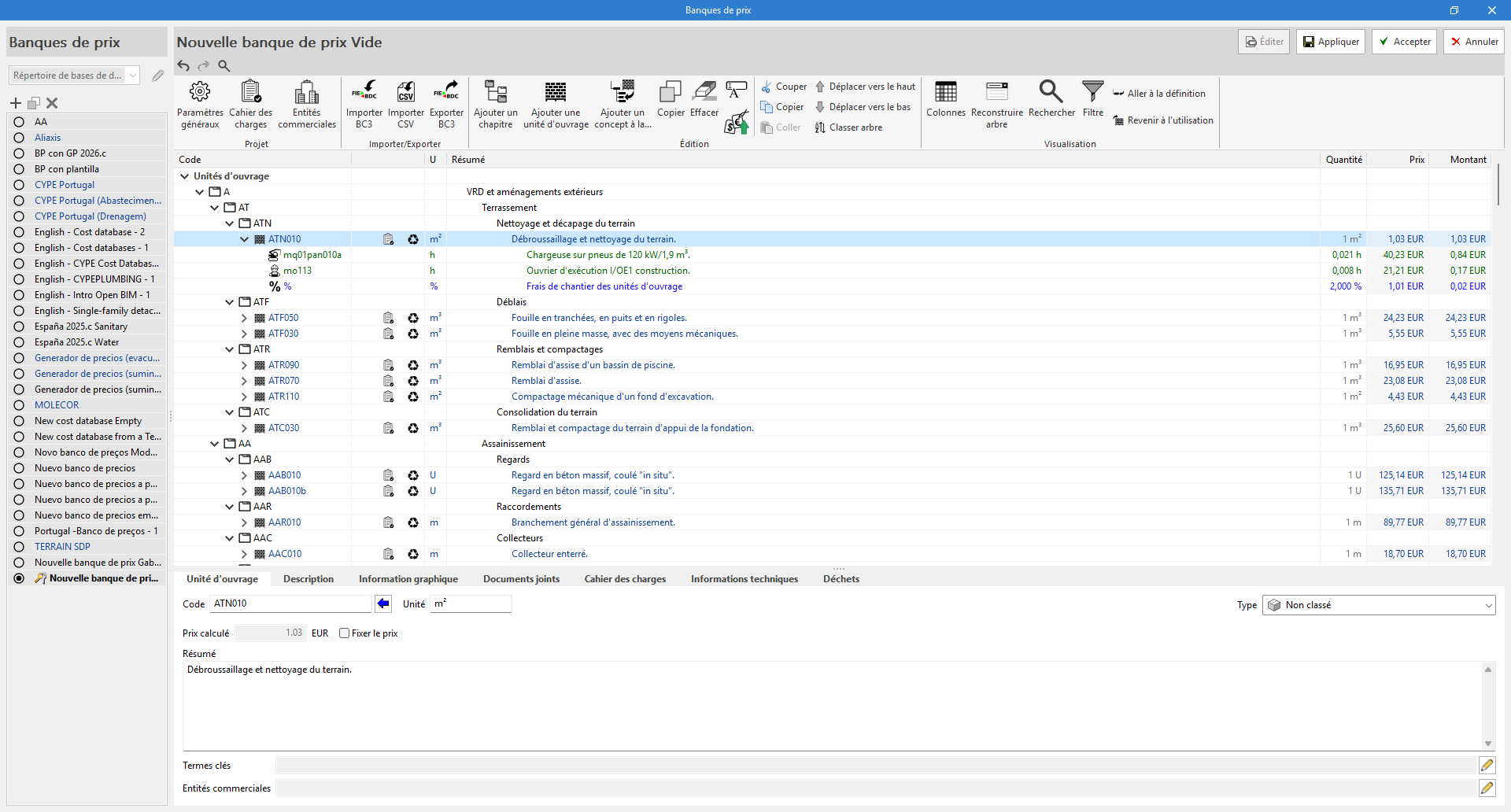This screenshot has height=812, width=1511.
Task: Click Exporter BC3 icon
Action: click(x=446, y=93)
